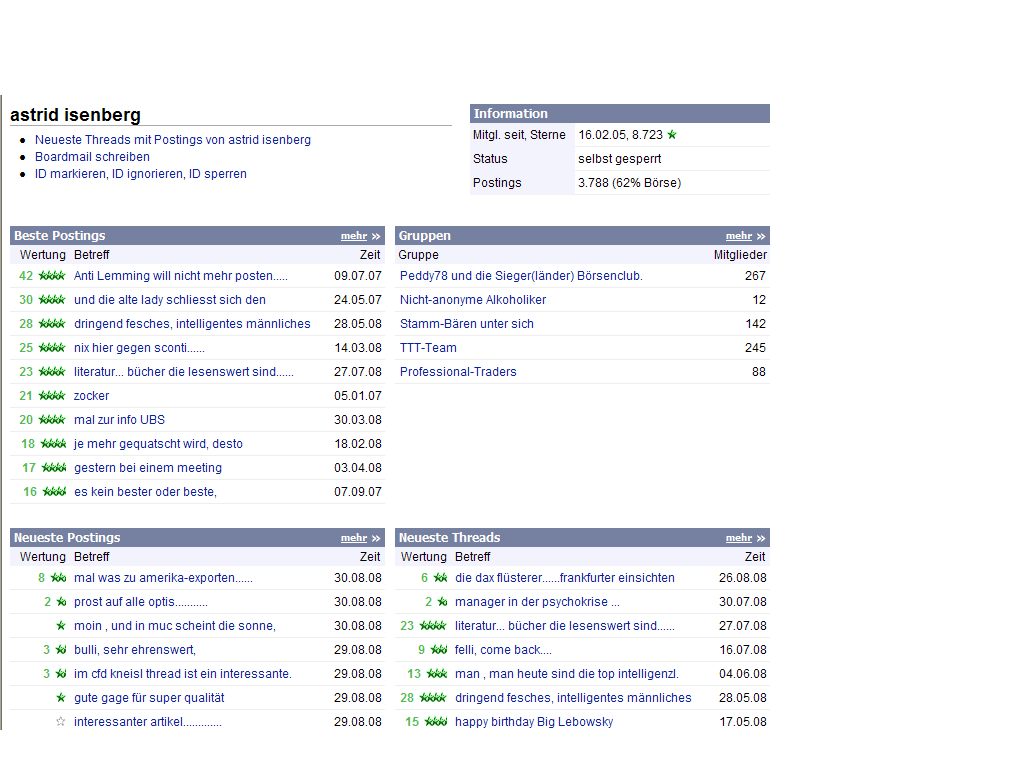Open Boardmail schreiben link
This screenshot has width=1024, height=768.
coord(92,157)
